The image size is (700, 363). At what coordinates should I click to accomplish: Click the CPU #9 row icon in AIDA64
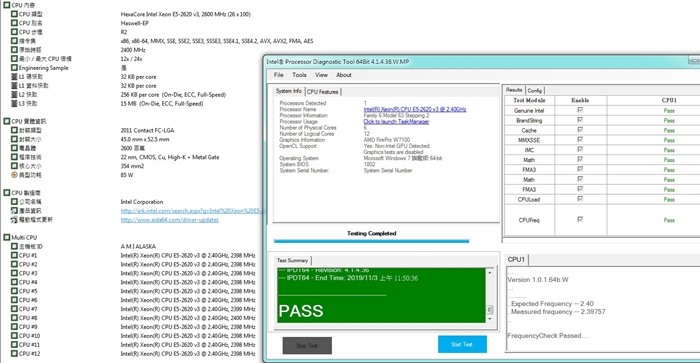(x=14, y=327)
